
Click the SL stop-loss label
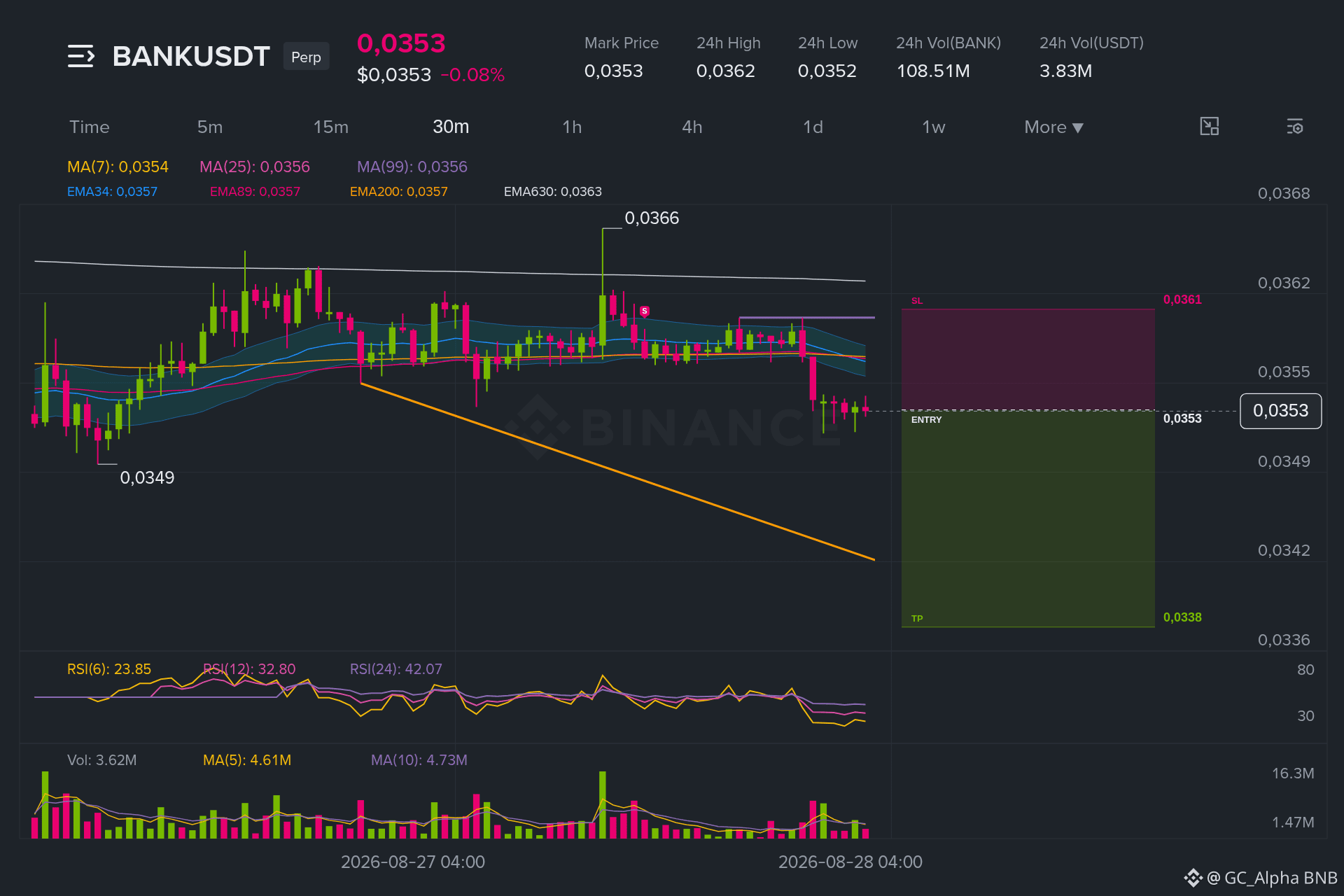(x=917, y=301)
